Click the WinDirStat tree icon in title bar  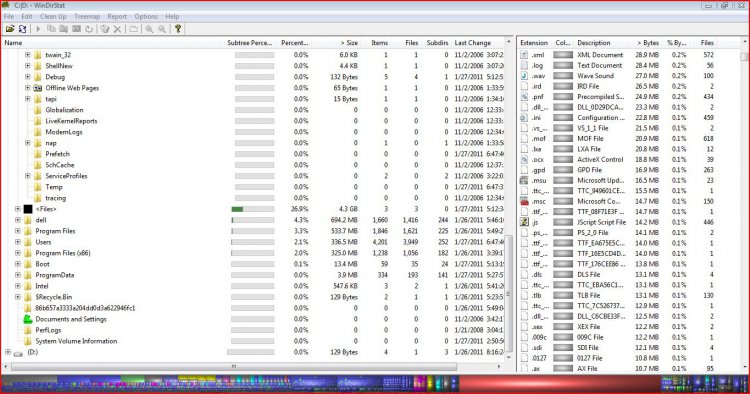[6, 5]
